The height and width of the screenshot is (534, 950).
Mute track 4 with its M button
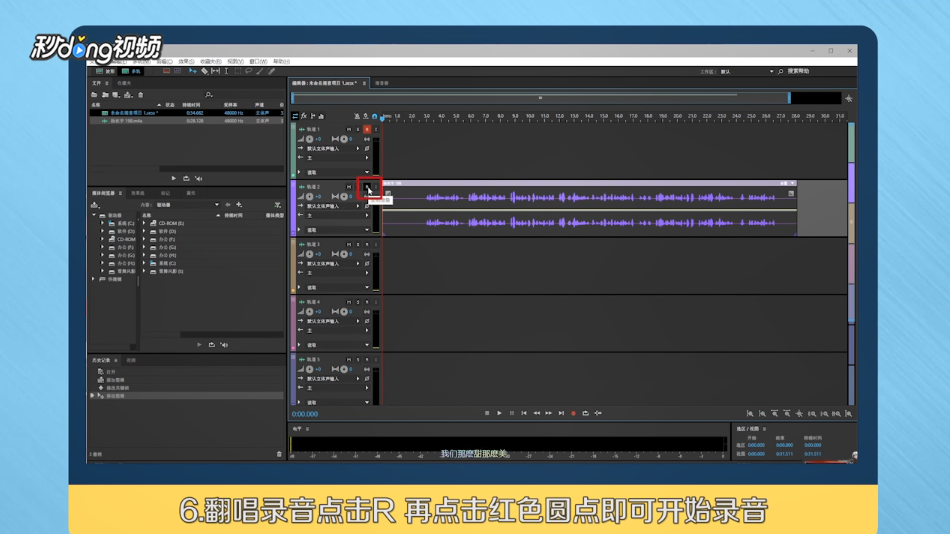[349, 302]
